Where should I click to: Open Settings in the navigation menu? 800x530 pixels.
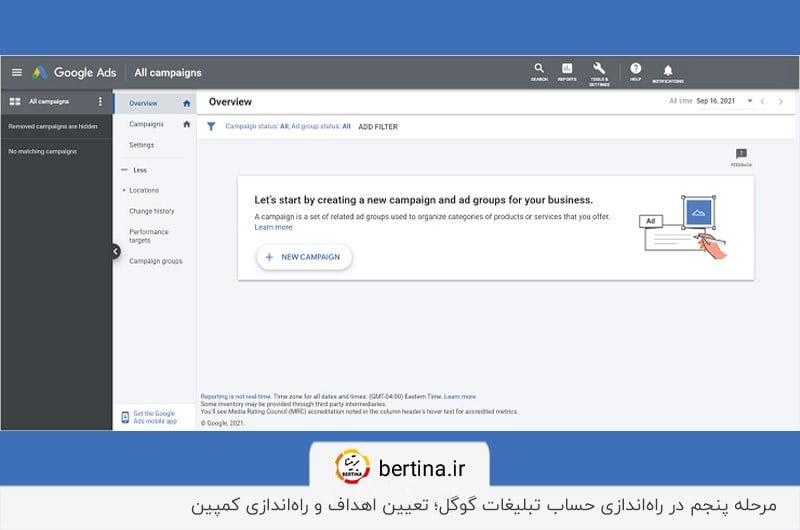141,145
